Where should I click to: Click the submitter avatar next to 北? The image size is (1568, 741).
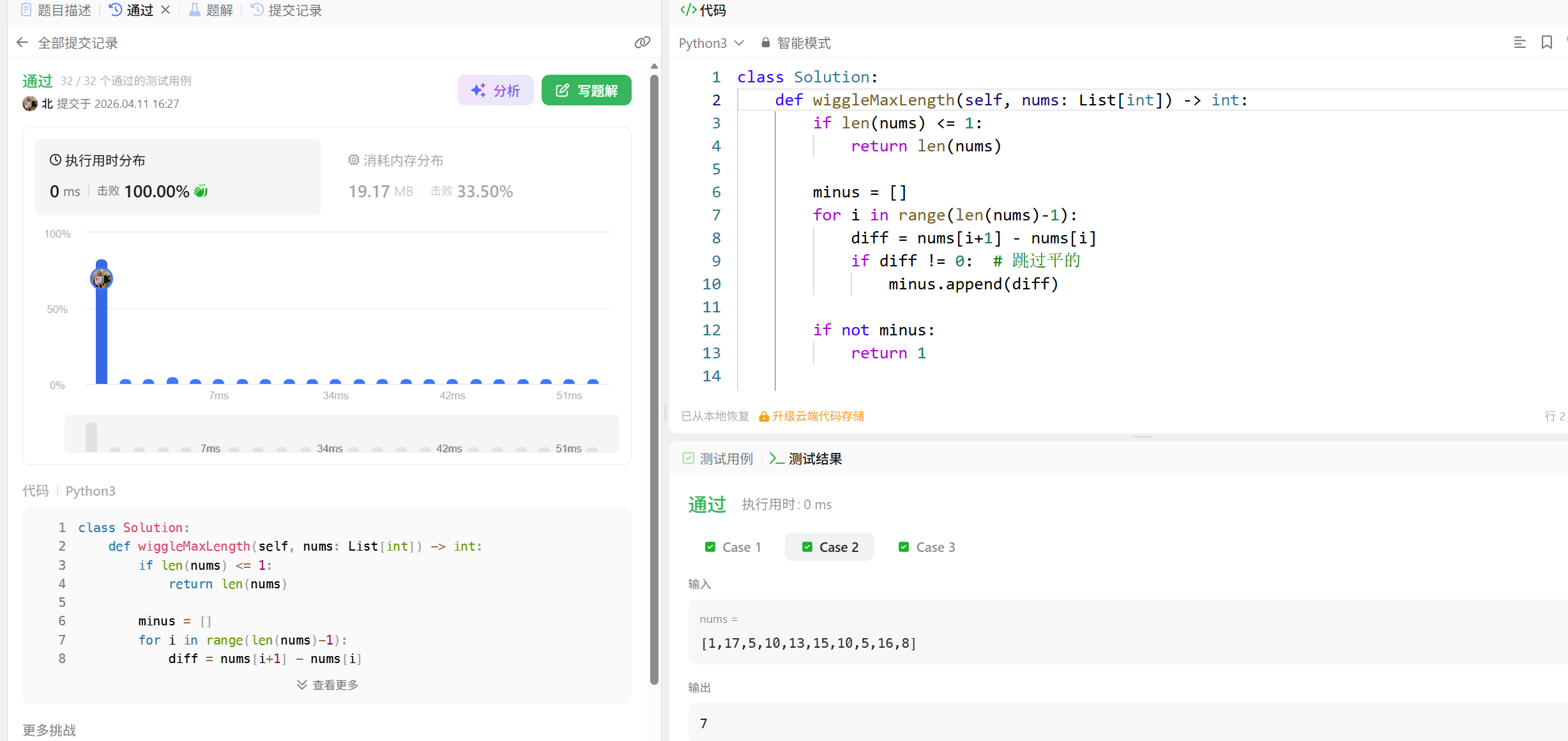click(30, 103)
